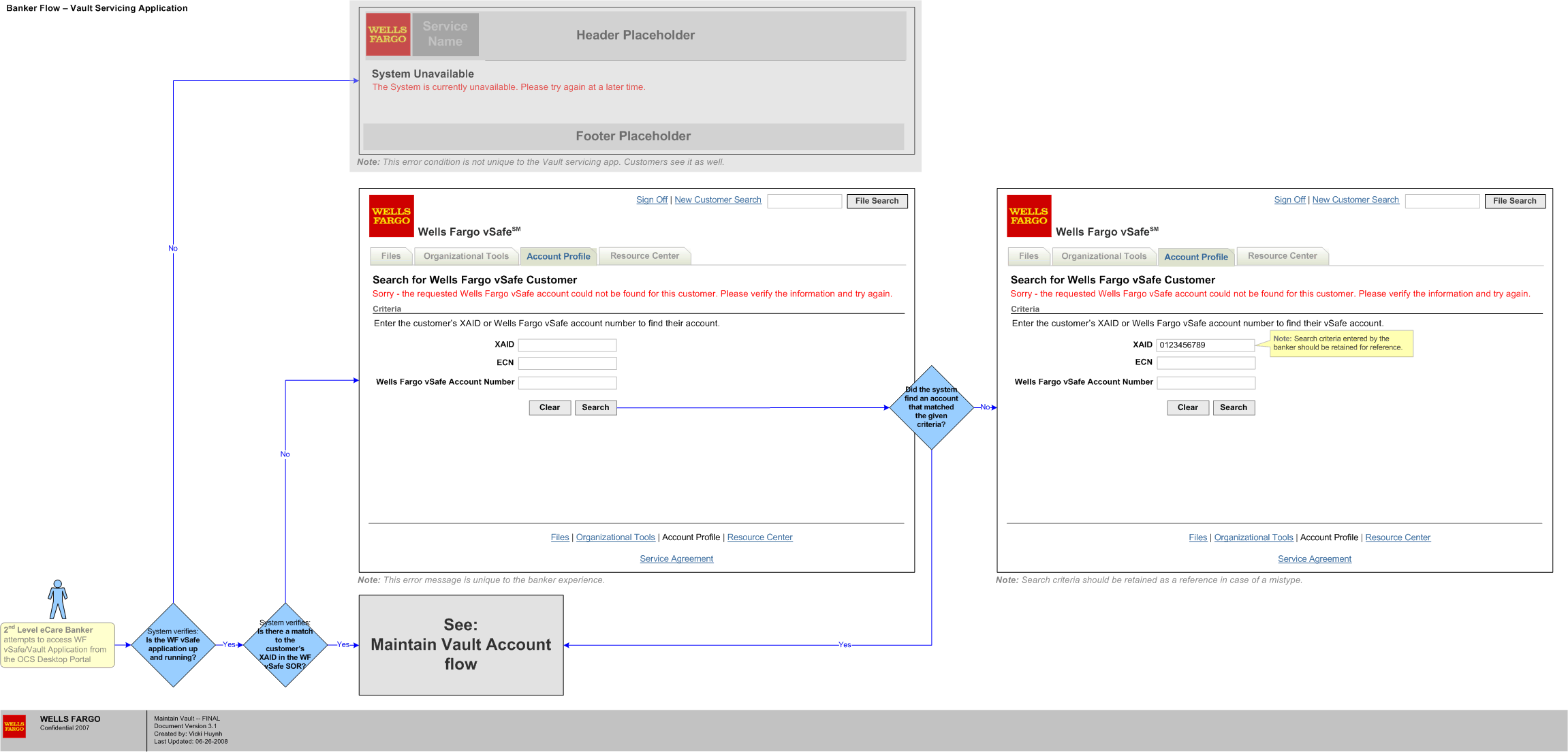Click New Customer Search link in the left screen

[718, 200]
